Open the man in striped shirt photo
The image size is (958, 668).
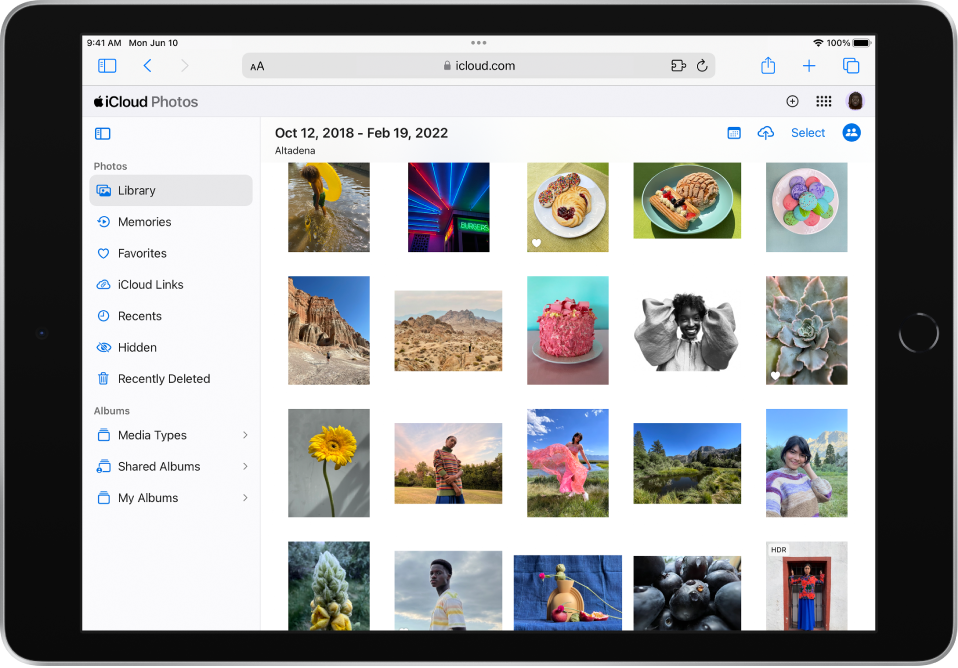click(448, 590)
